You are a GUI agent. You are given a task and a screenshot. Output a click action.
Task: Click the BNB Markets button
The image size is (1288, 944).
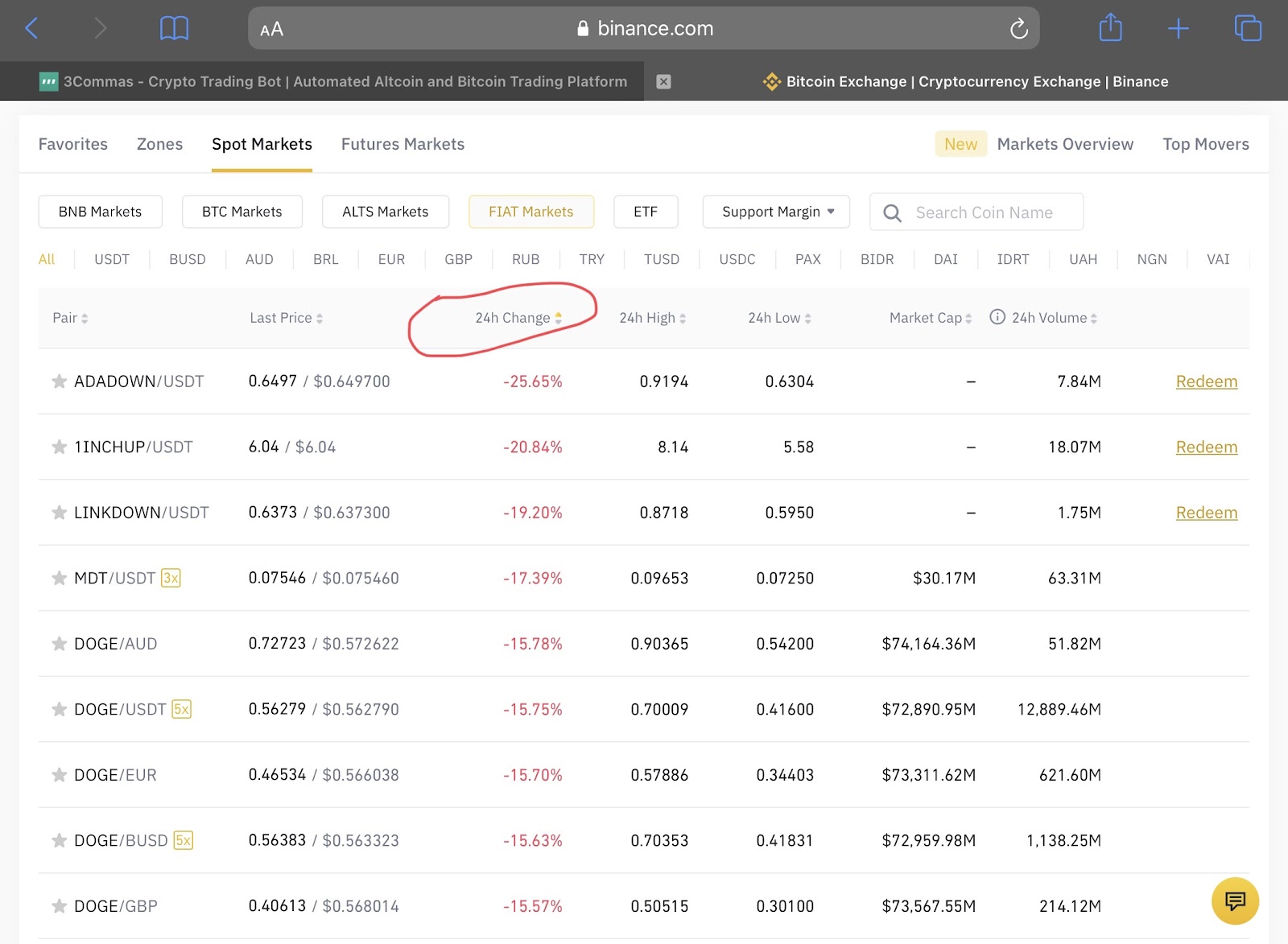[x=100, y=212]
